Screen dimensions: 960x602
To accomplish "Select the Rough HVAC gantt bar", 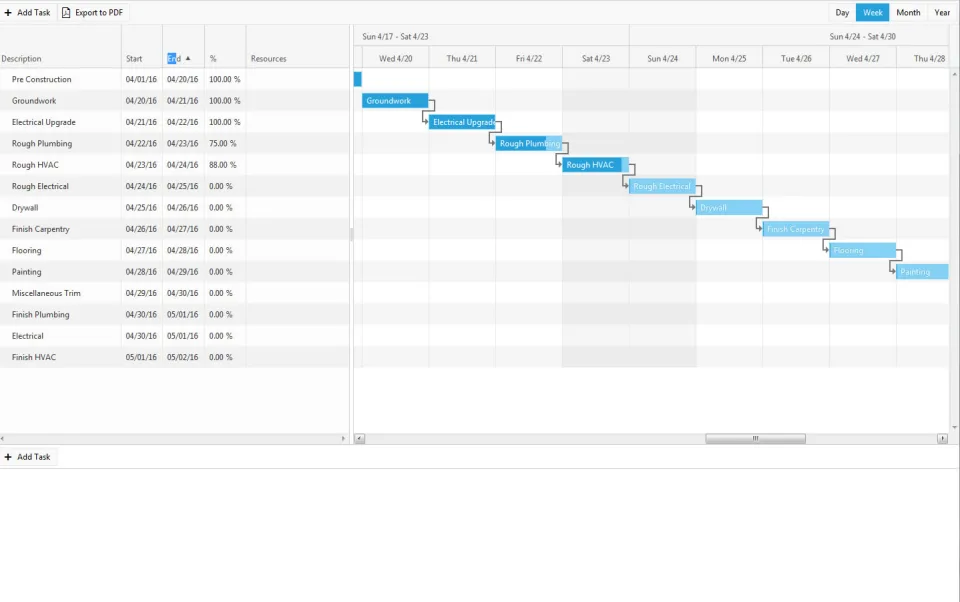I will coord(595,165).
